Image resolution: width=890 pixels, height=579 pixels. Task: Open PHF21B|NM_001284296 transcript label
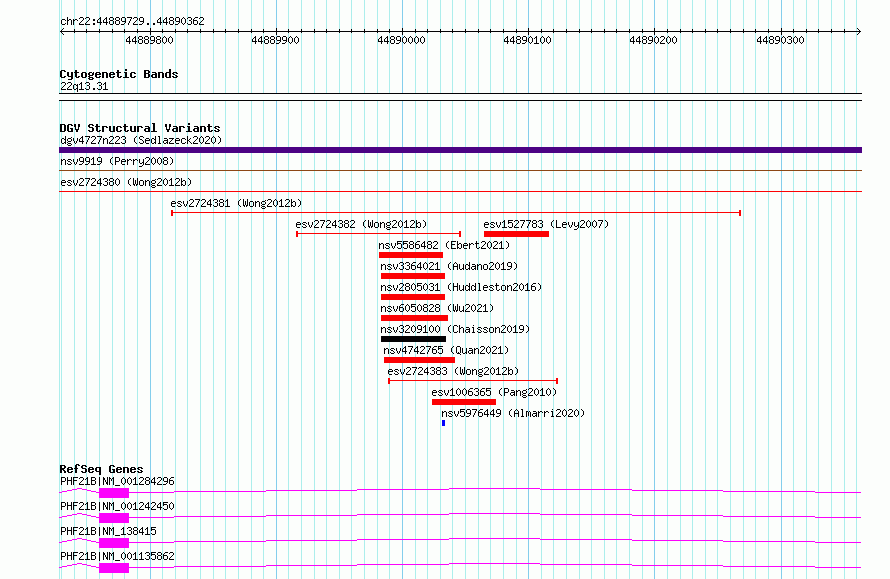(x=117, y=481)
